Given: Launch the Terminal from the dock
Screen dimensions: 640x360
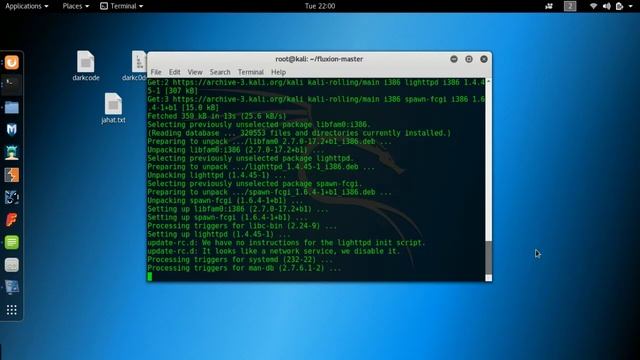Looking at the screenshot, I should point(12,84).
